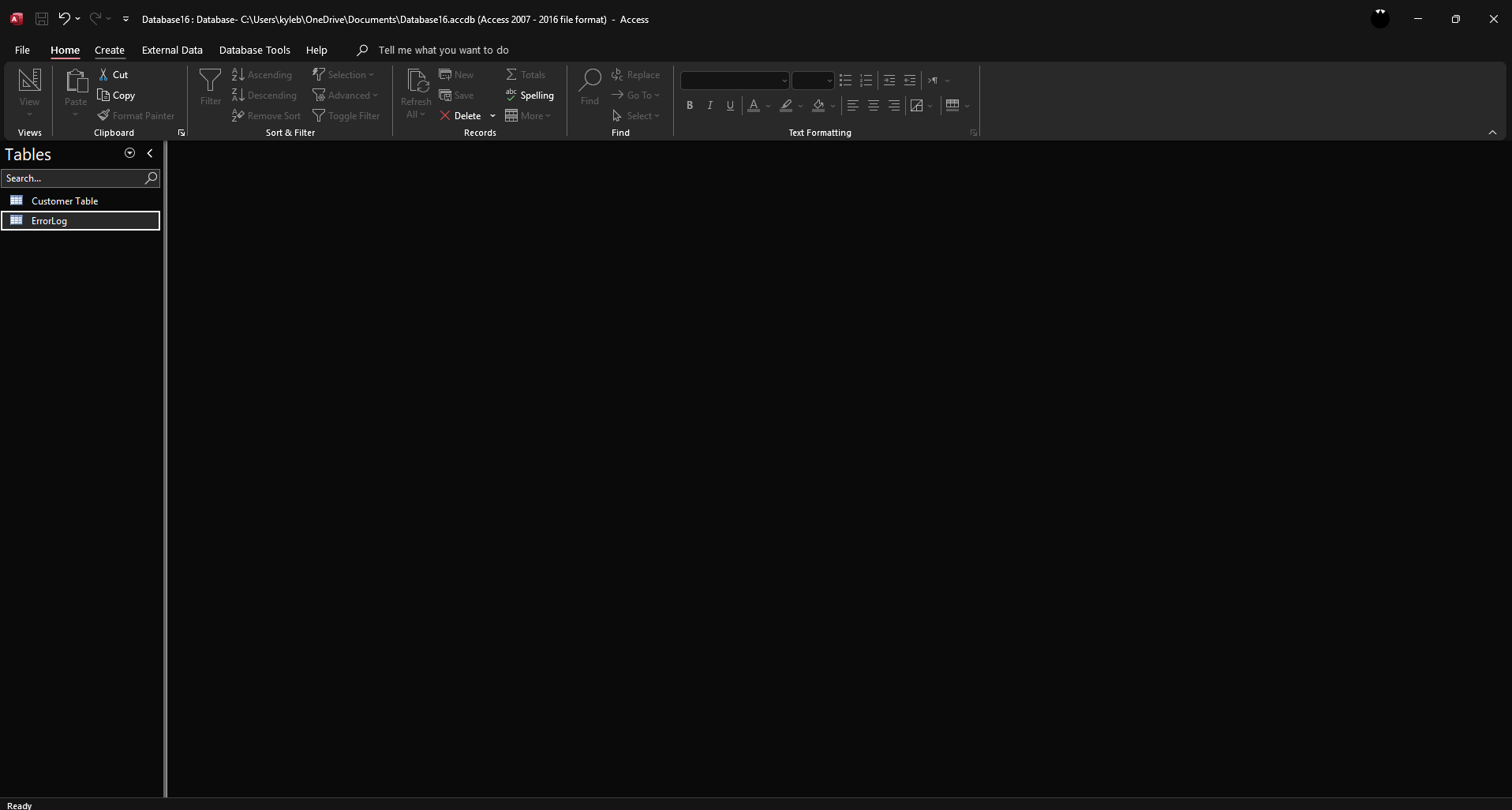
Task: Run the Spelling check
Action: [530, 95]
